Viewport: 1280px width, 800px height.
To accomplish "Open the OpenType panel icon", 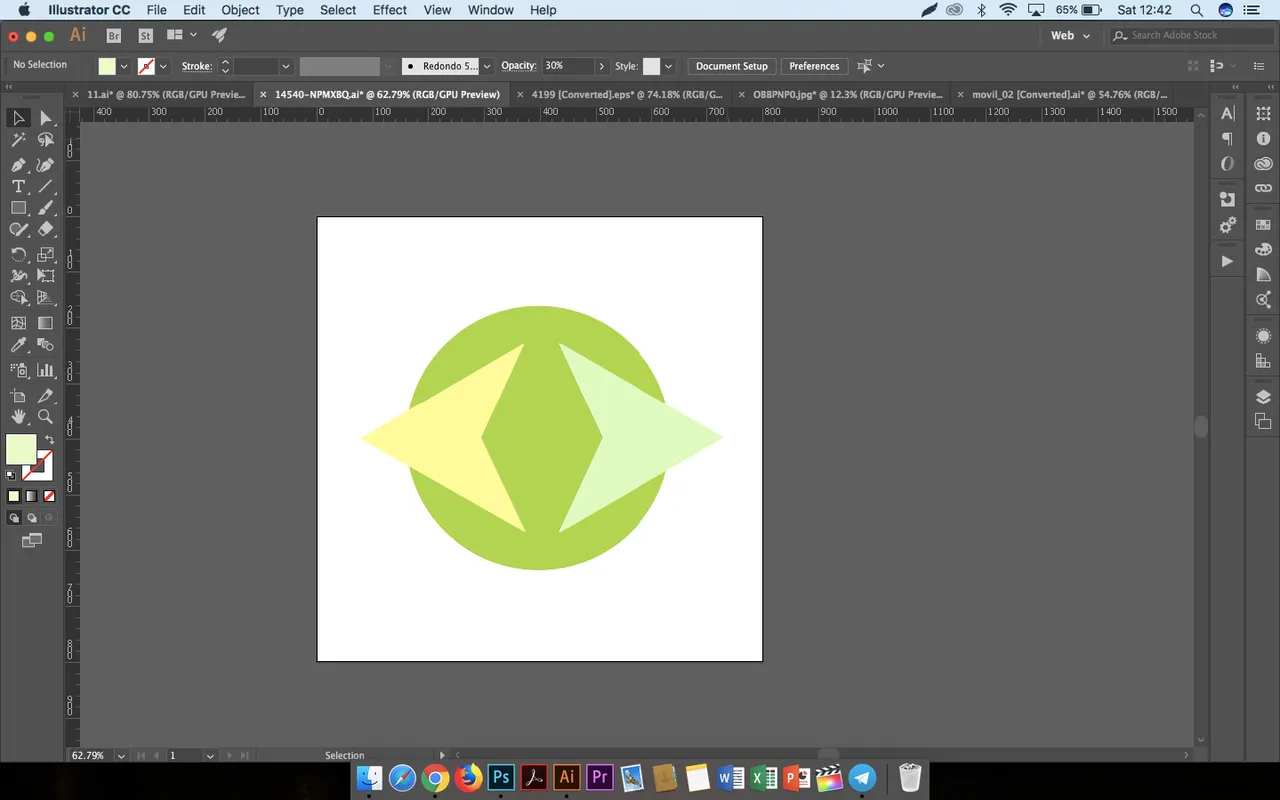I will point(1227,164).
